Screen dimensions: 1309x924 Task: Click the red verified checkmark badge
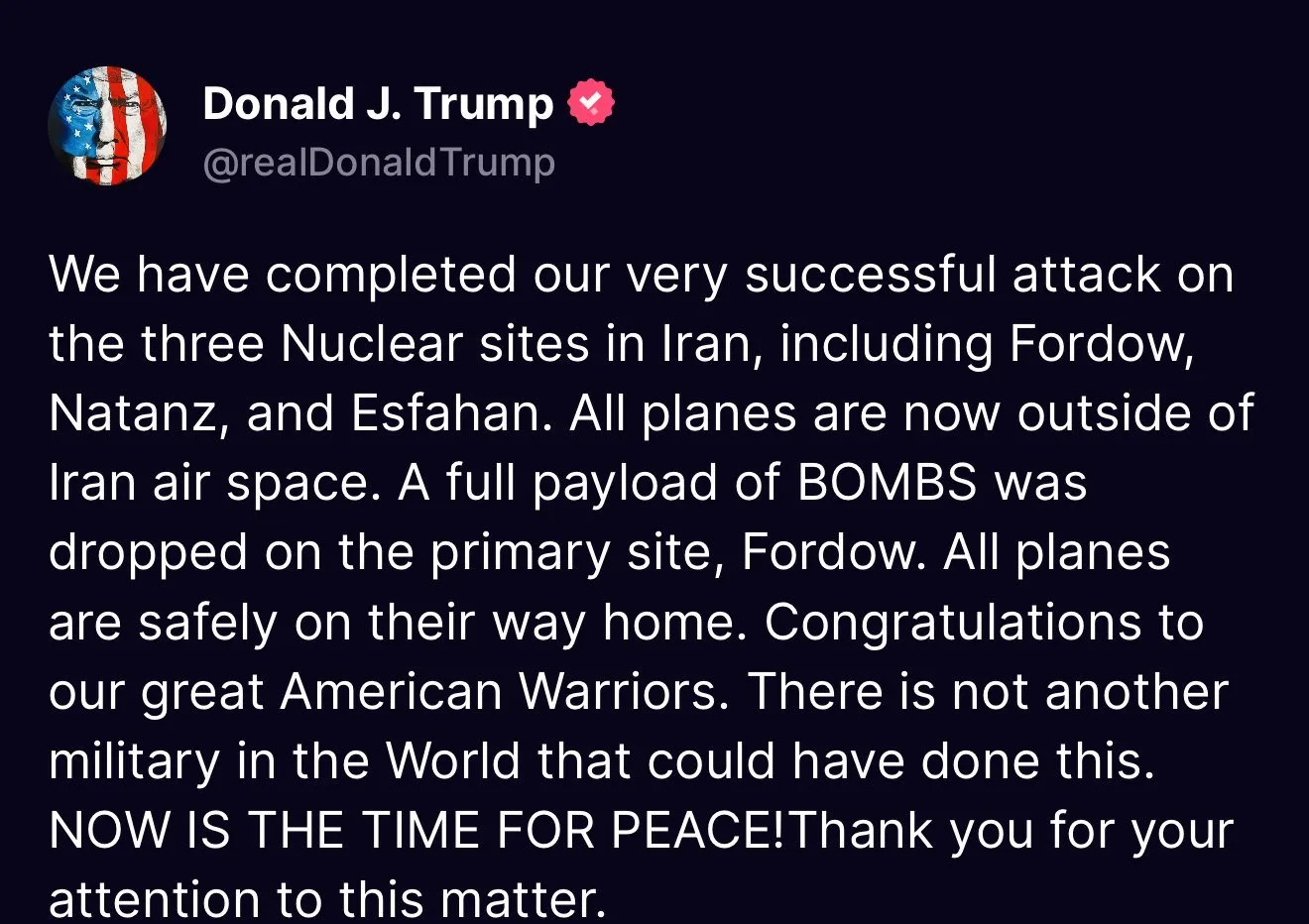[x=591, y=102]
